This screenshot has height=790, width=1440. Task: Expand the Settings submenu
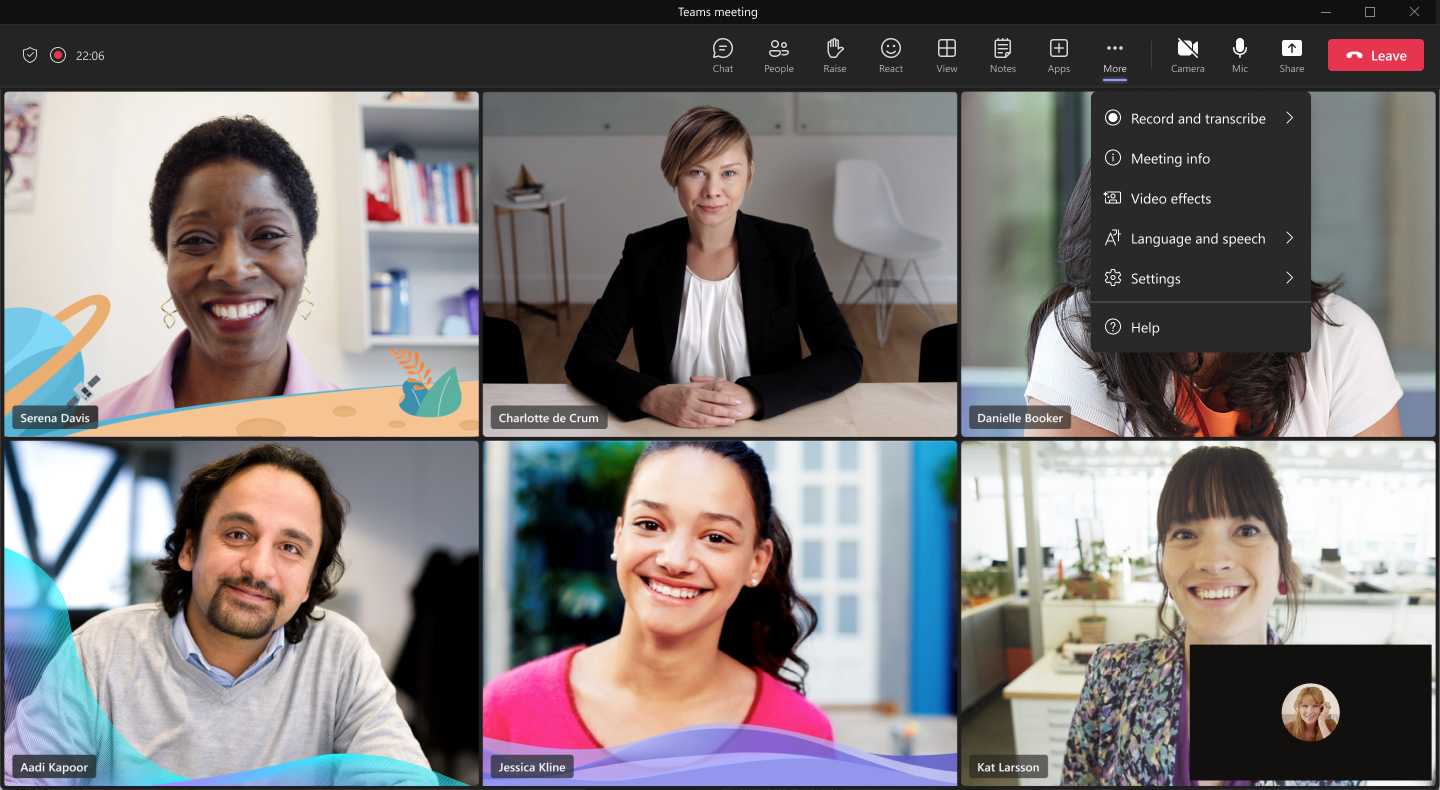(x=1200, y=278)
